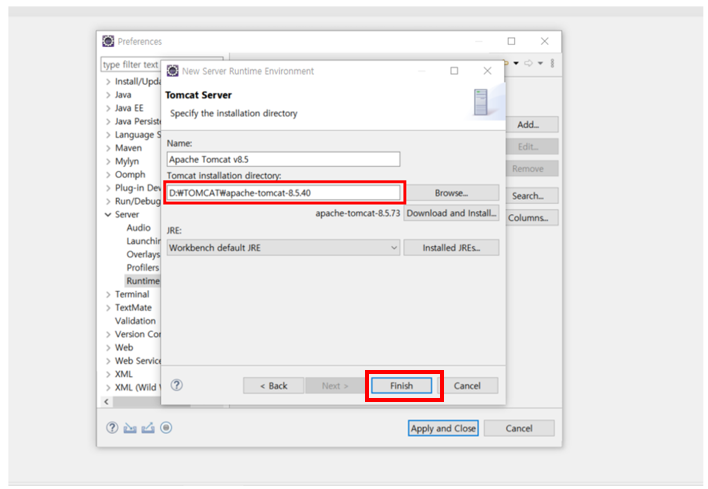The width and height of the screenshot is (708, 489).
Task: Select Run/Debug tree item
Action: pos(138,201)
